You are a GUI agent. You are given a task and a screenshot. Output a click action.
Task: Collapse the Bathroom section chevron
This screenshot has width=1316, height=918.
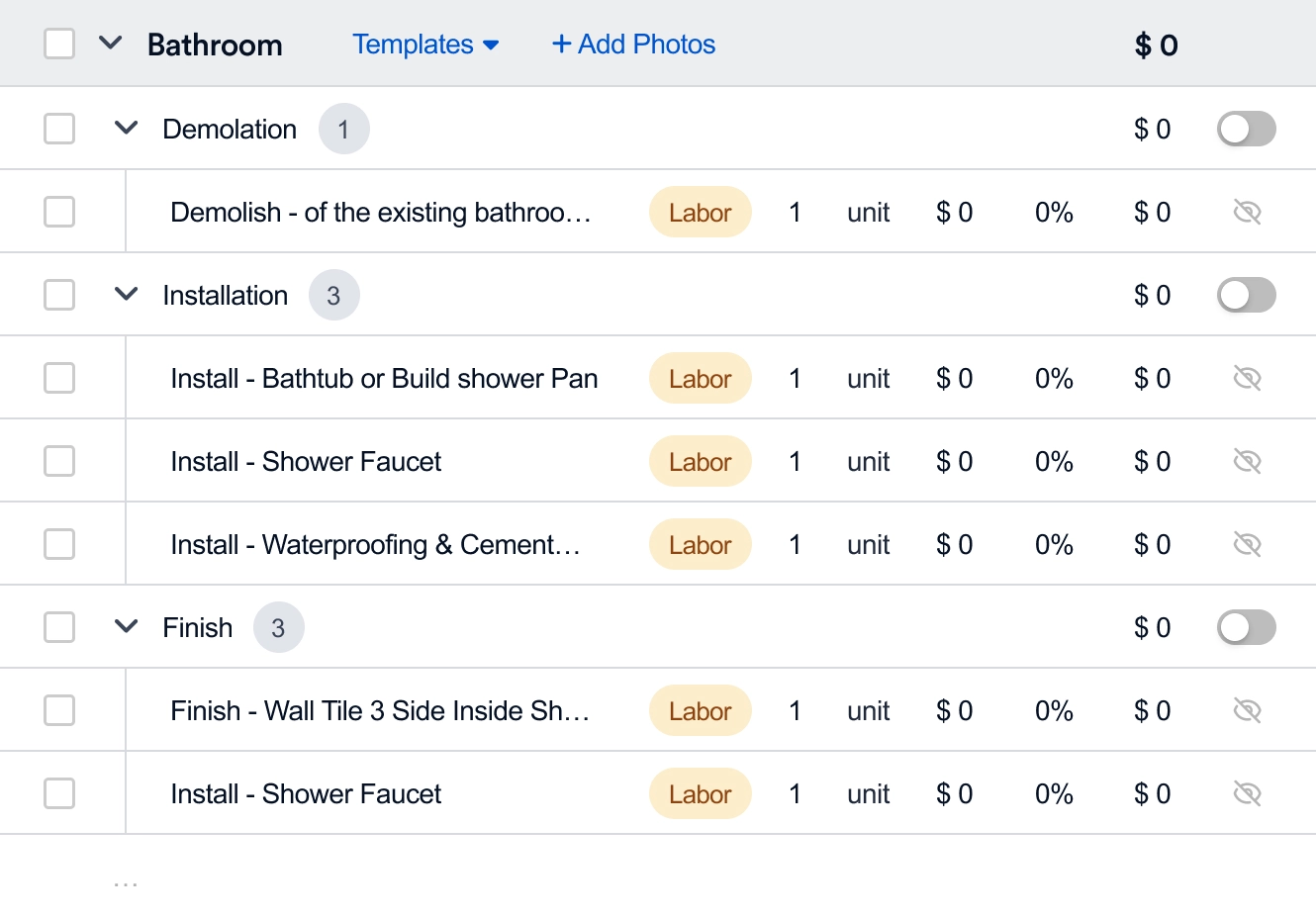pyautogui.click(x=111, y=44)
